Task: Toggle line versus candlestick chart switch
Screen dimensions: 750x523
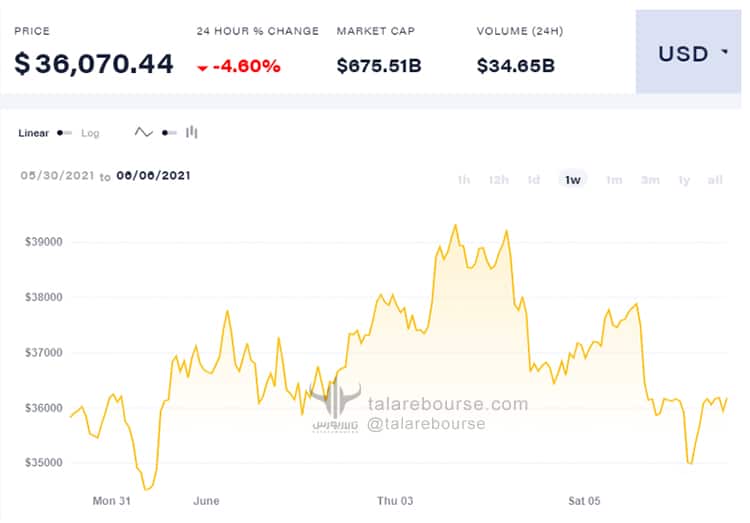Action: click(x=169, y=133)
